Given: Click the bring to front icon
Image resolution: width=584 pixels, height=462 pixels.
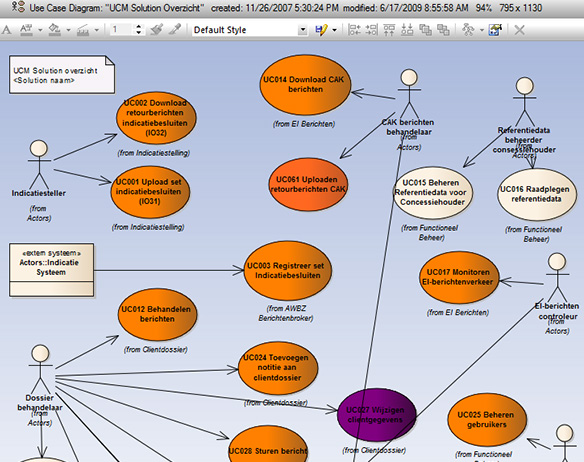Looking at the screenshot, I should [425, 30].
